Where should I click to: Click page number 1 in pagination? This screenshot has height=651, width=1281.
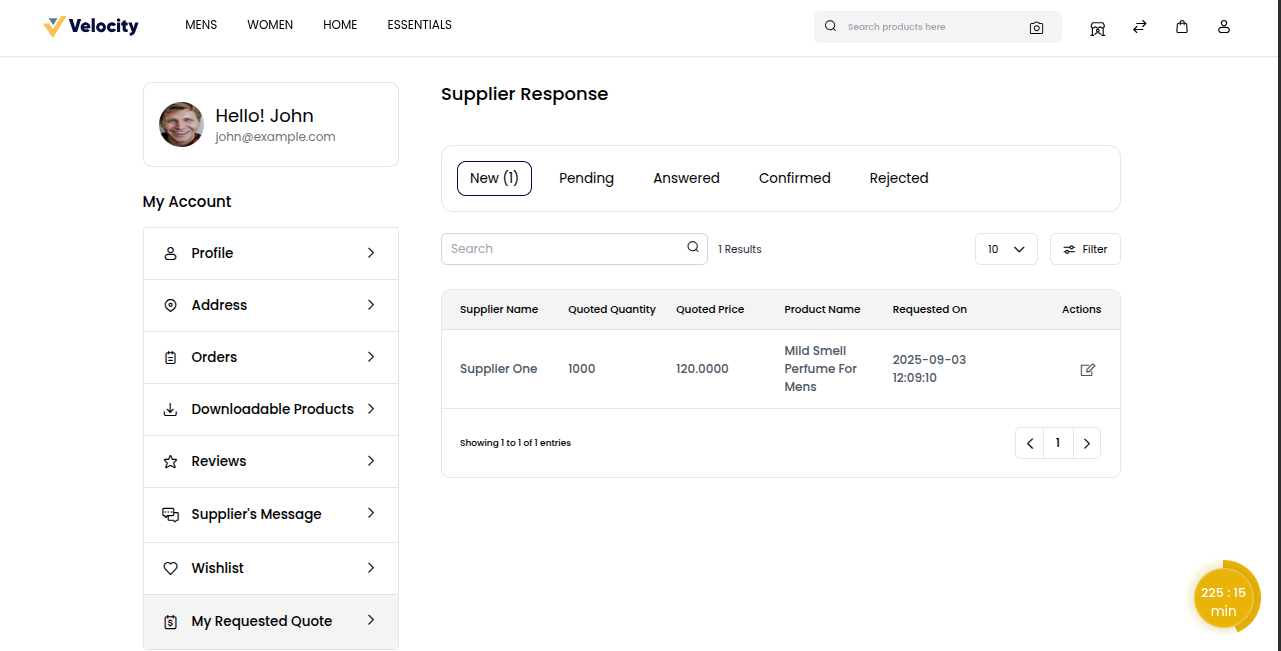pyautogui.click(x=1057, y=442)
